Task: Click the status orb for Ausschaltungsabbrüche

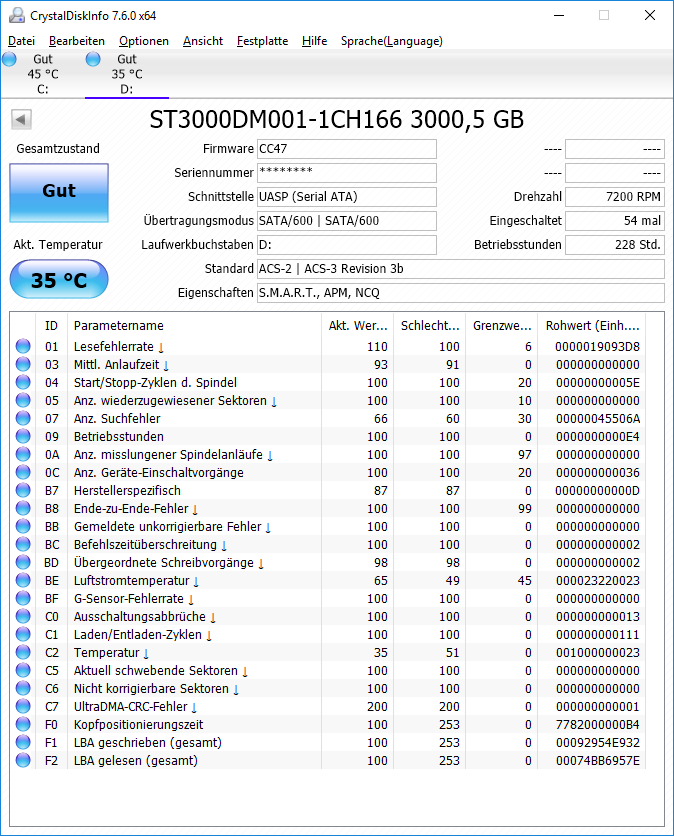Action: [x=23, y=616]
